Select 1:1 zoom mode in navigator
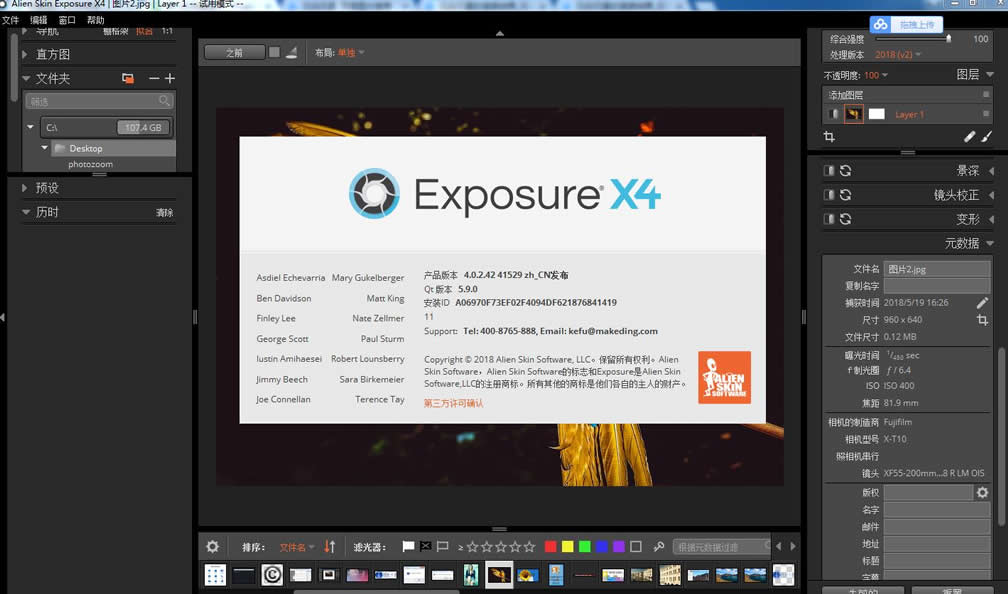Screen dimensions: 1008x594 [x=167, y=31]
